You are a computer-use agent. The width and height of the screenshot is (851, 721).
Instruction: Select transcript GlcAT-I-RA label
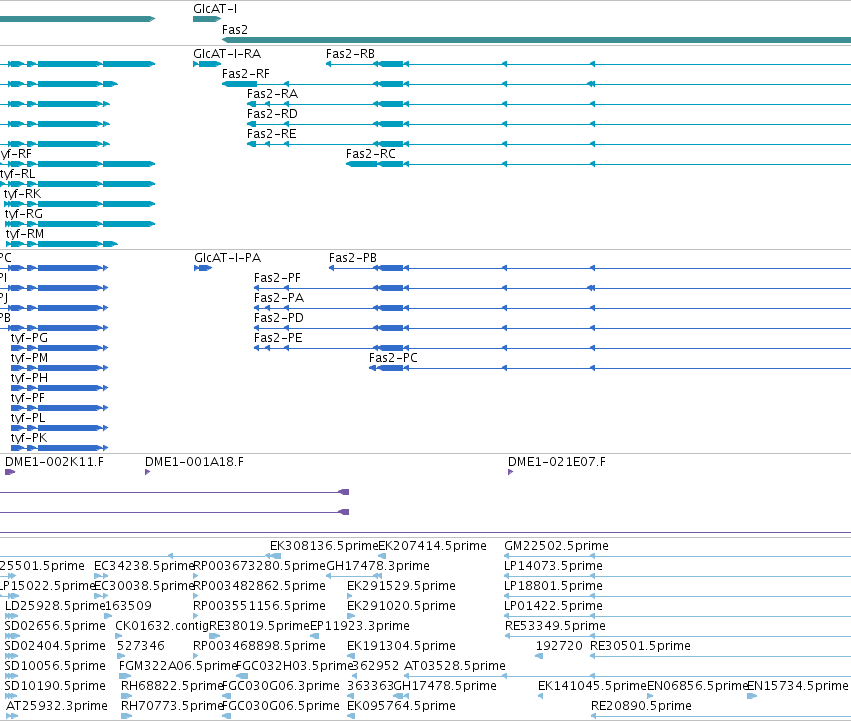click(227, 54)
